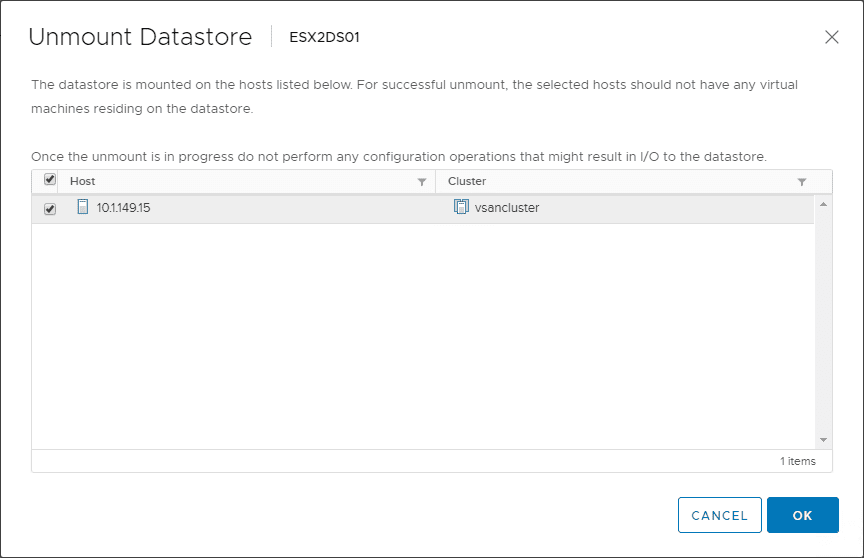Click the host list scrollbar track
The image size is (864, 558).
(823, 320)
